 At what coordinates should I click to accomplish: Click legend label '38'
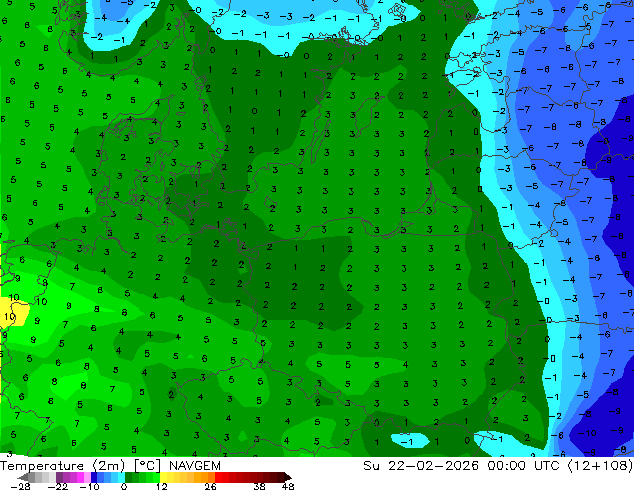pos(260,486)
